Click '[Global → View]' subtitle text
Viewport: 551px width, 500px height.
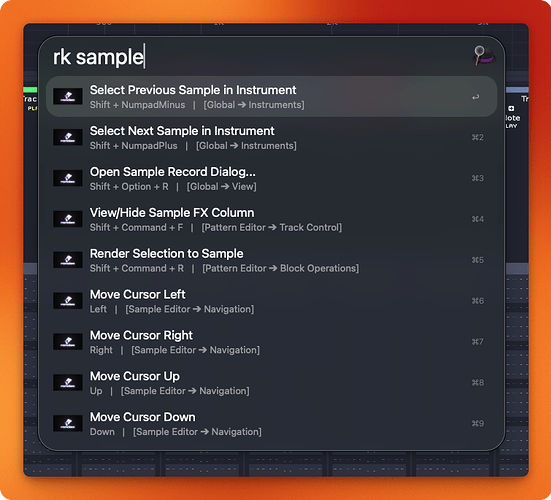221,187
